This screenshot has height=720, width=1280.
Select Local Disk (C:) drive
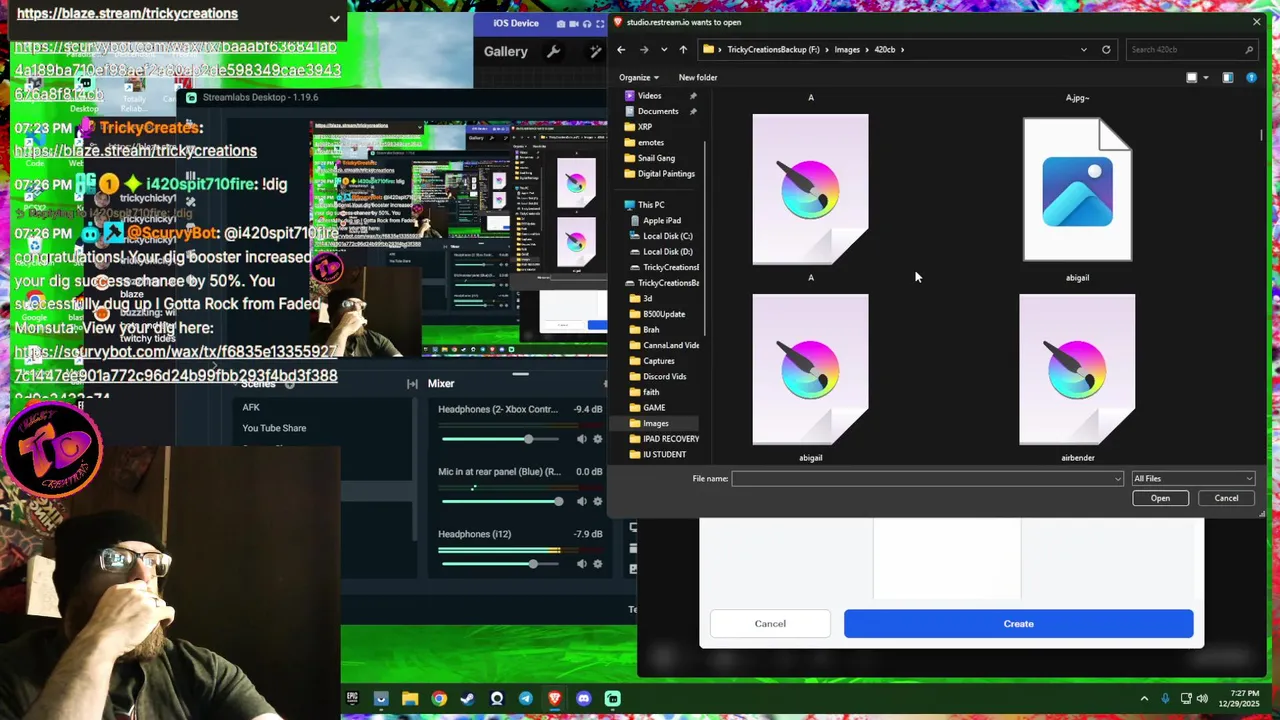click(x=667, y=236)
